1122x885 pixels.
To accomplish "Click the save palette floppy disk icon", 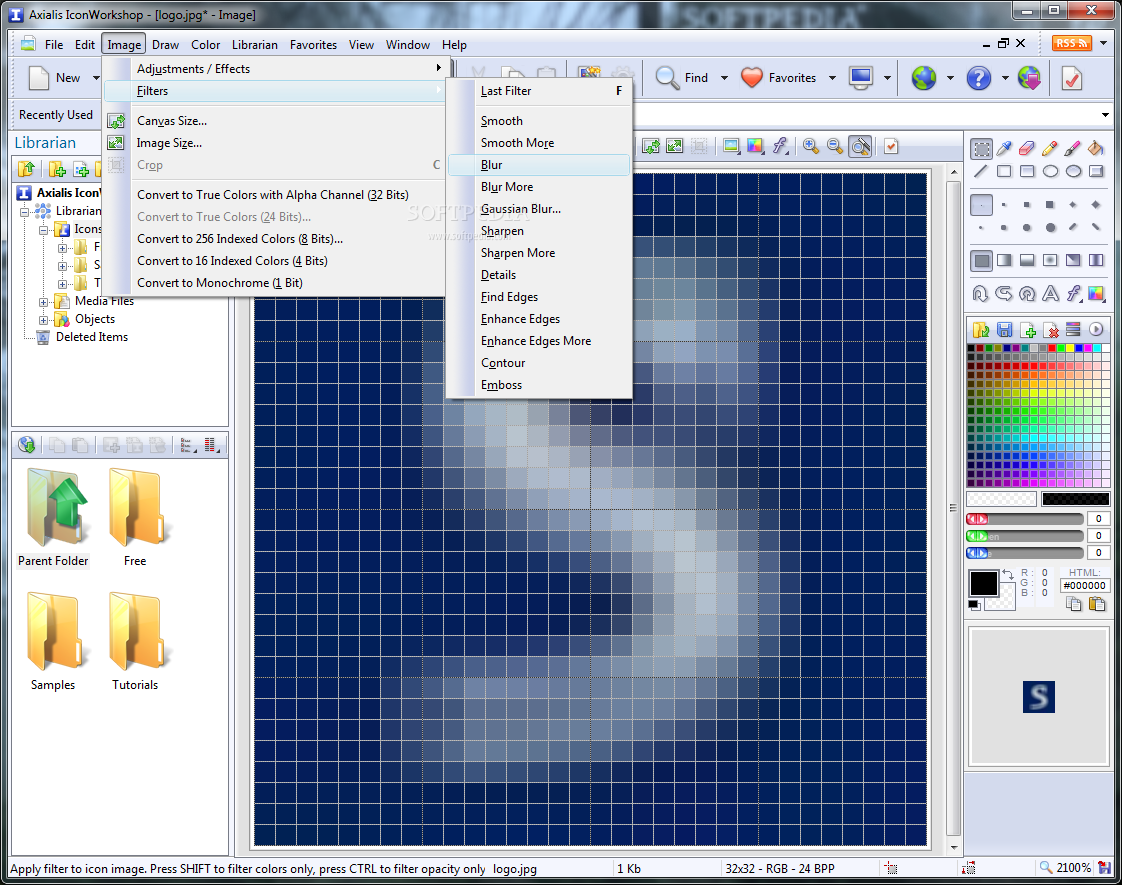I will click(x=1005, y=330).
